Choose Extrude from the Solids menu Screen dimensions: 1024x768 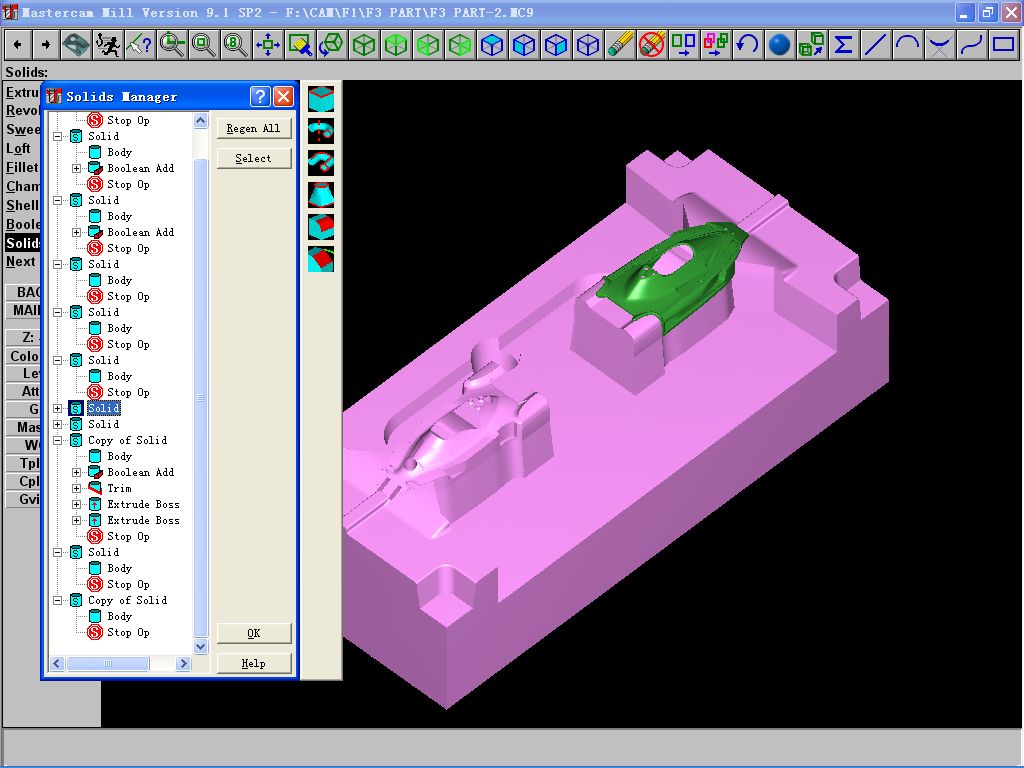click(23, 92)
